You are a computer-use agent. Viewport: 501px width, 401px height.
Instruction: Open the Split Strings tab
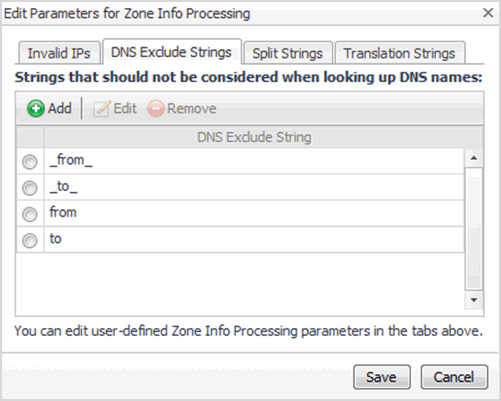pos(288,53)
